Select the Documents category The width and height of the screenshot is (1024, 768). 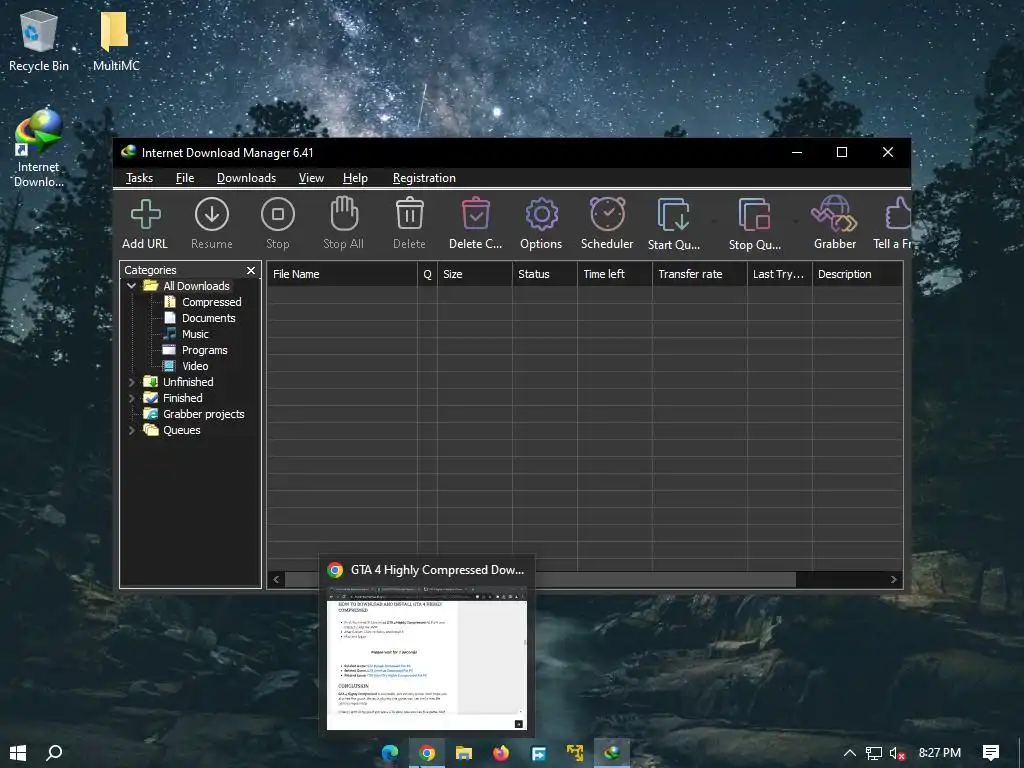[x=200, y=318]
